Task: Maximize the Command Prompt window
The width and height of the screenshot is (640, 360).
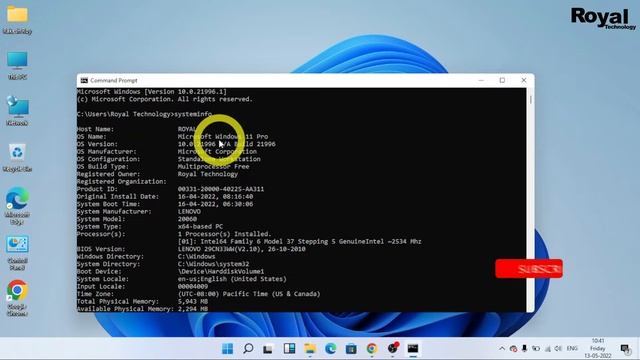Action: [502, 80]
